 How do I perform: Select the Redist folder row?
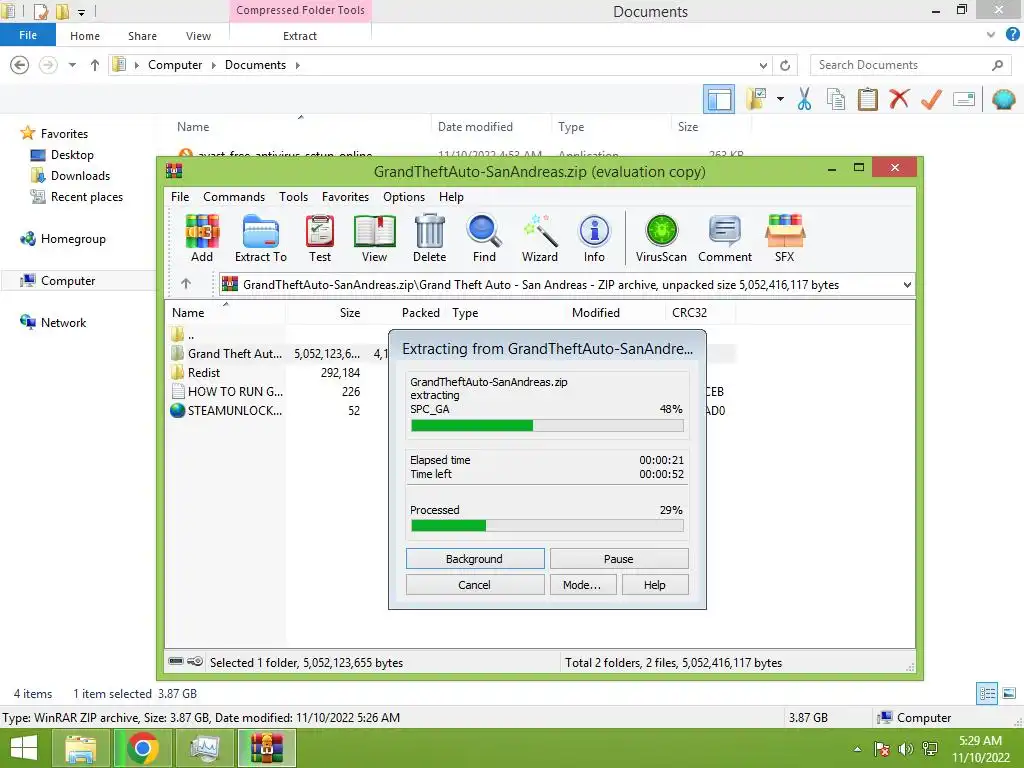pyautogui.click(x=268, y=372)
